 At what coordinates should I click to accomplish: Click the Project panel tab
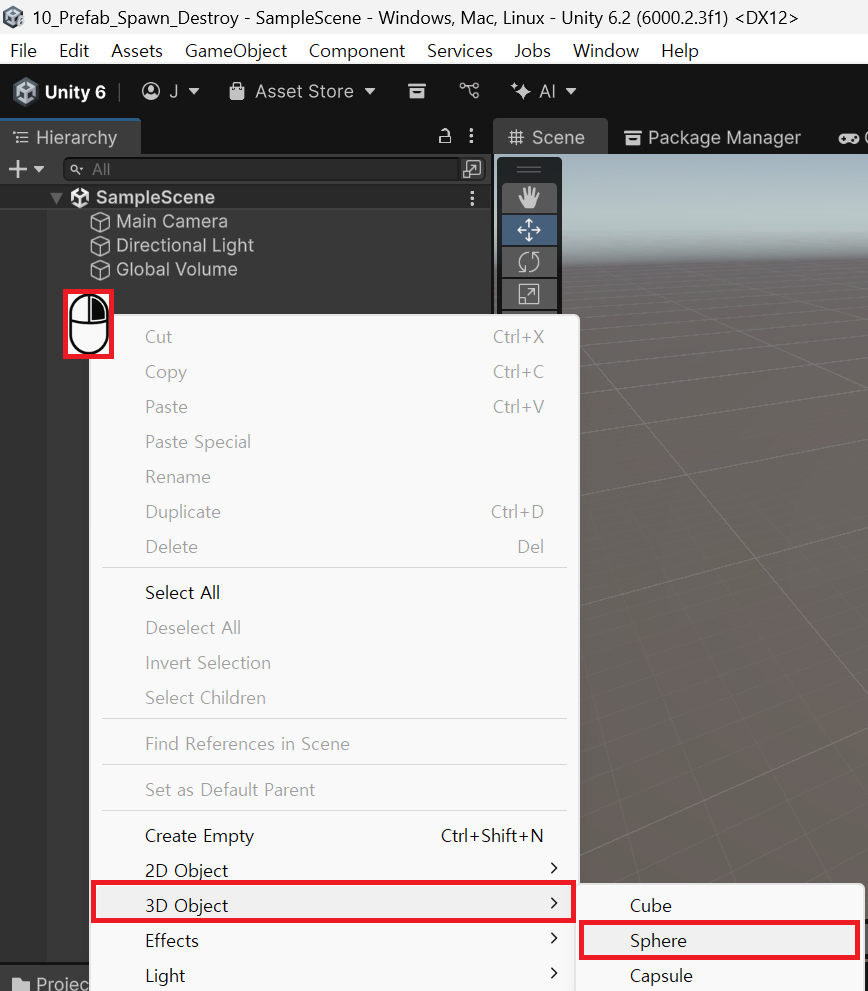[46, 981]
